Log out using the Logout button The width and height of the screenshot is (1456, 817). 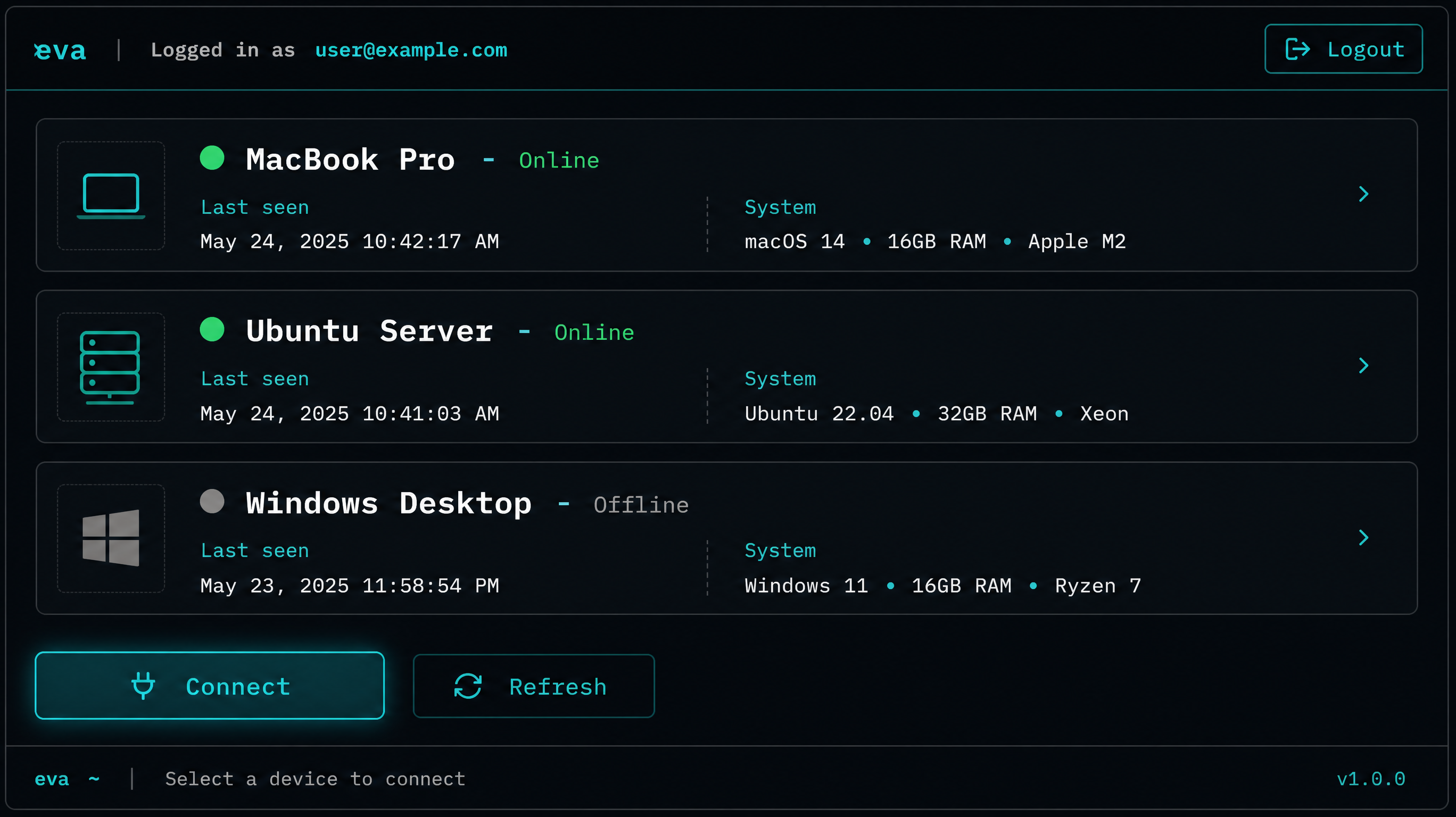1343,48
